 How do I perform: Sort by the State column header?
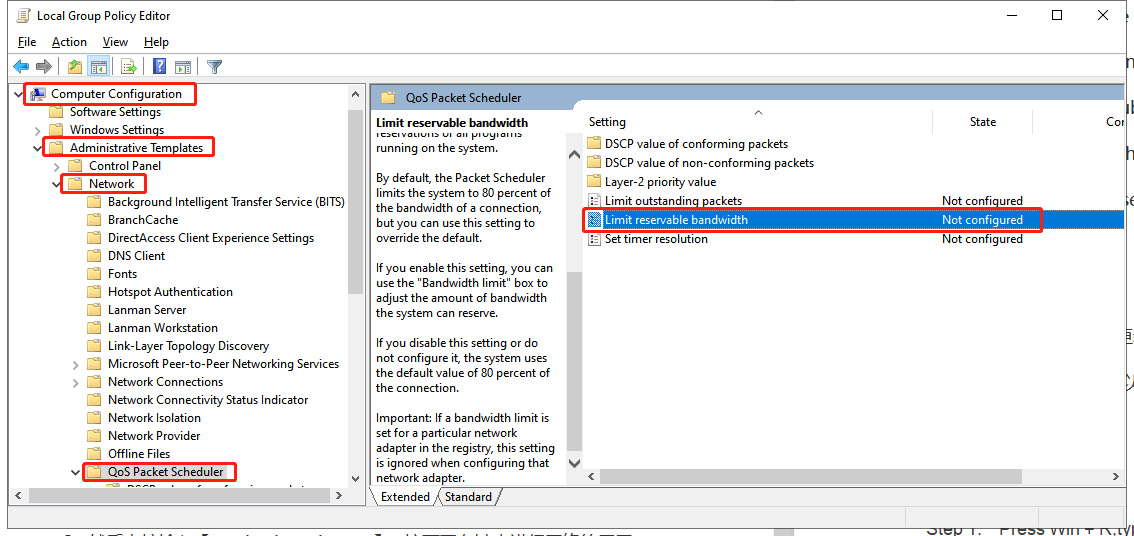point(983,122)
